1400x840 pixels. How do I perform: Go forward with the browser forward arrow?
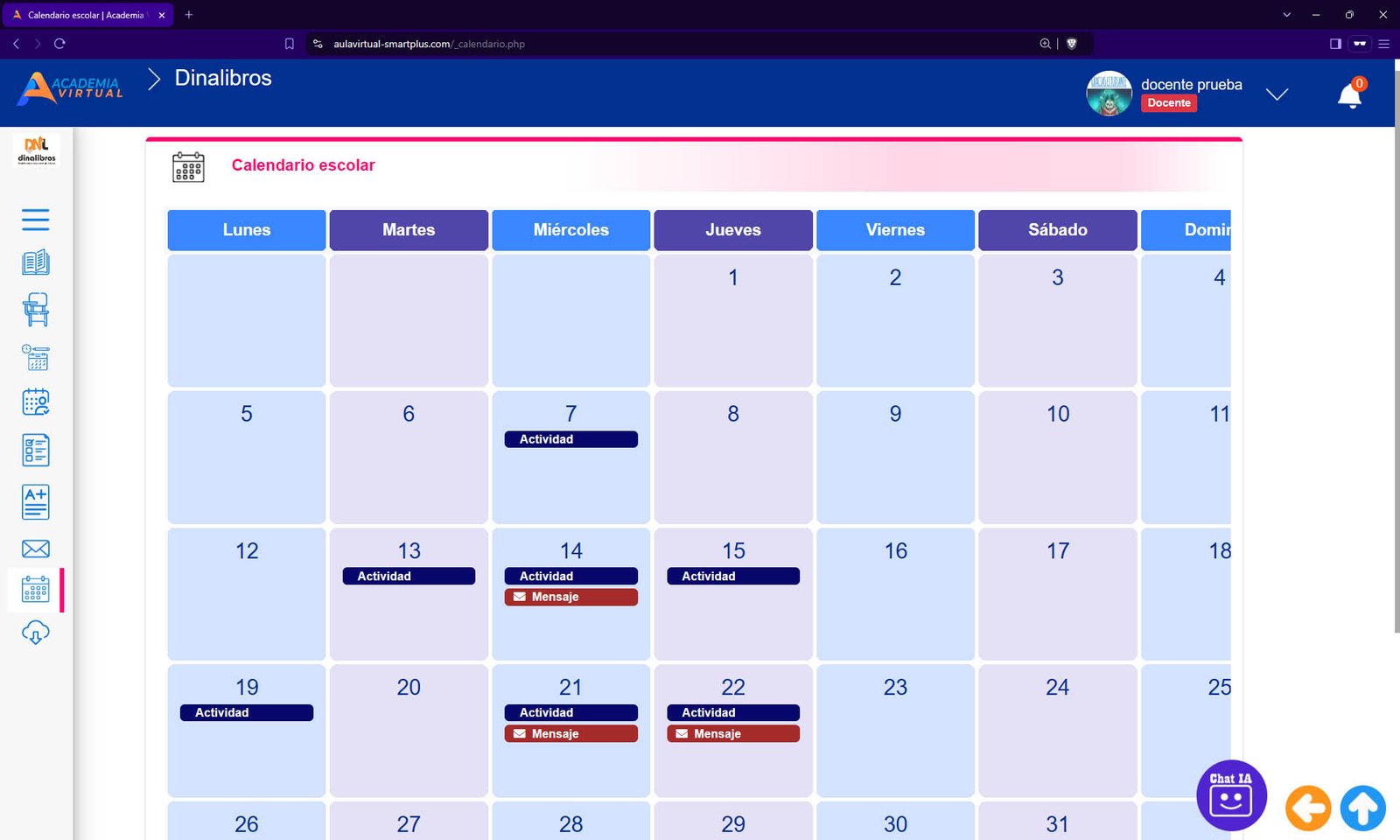pos(38,44)
